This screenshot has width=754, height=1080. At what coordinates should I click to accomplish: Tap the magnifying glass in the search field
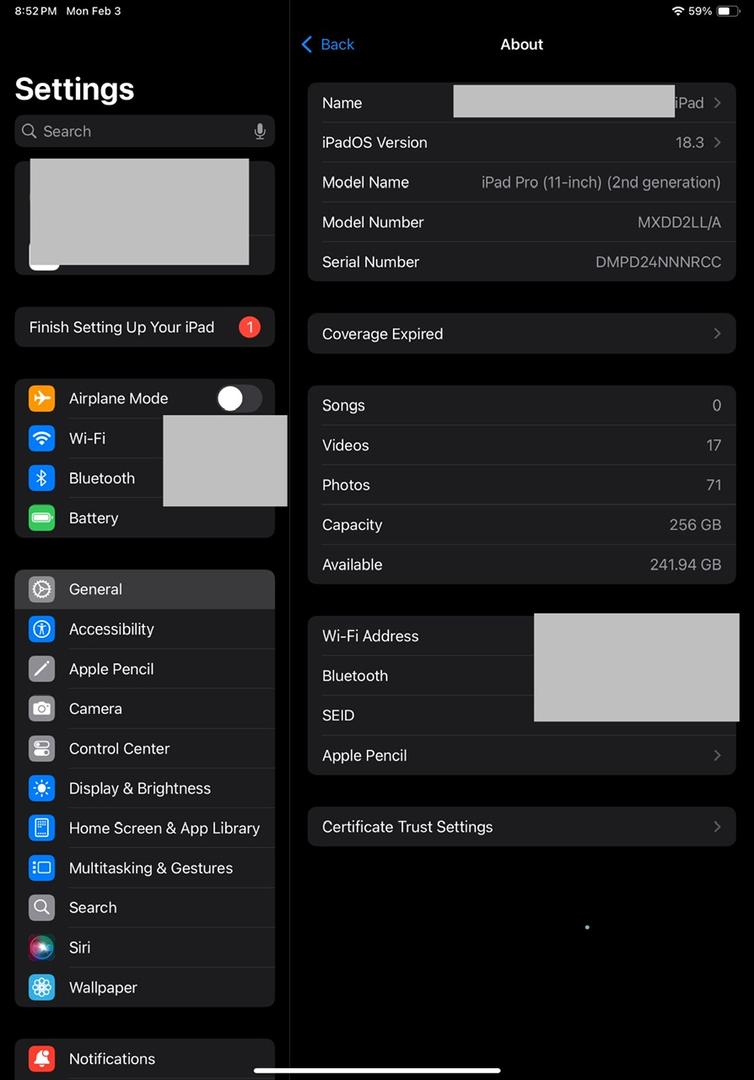pos(29,131)
